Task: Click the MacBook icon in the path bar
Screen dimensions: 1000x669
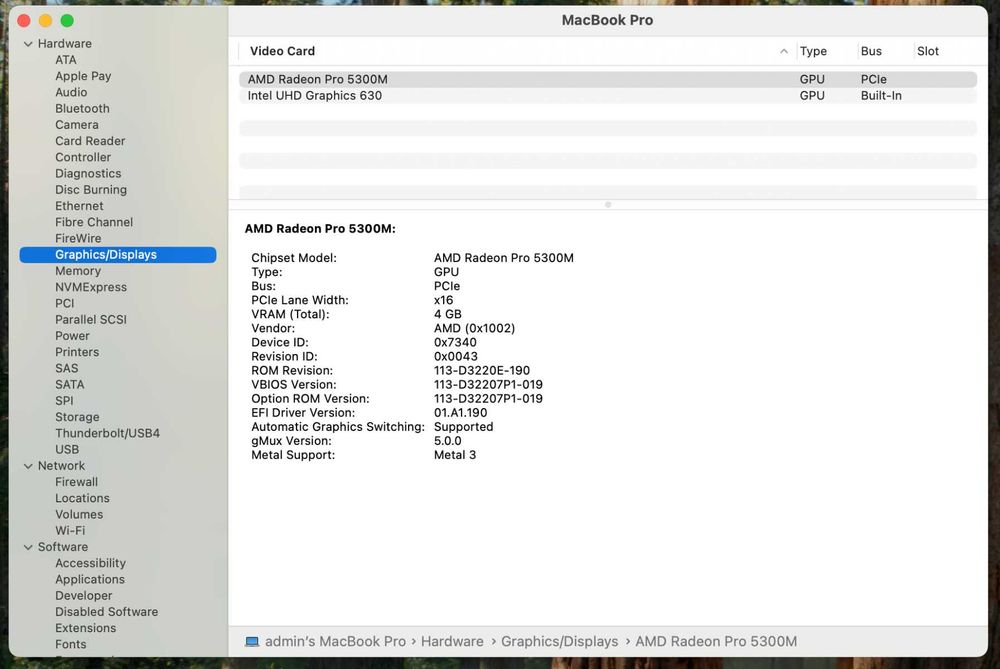Action: pos(252,642)
